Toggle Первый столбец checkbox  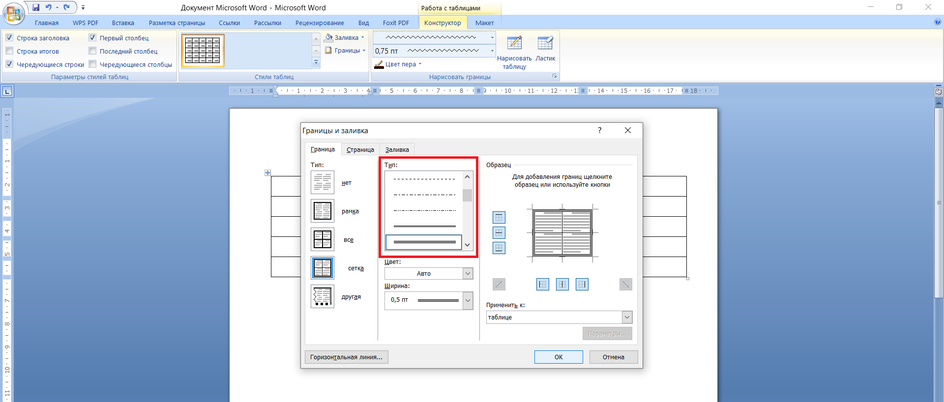(x=93, y=37)
